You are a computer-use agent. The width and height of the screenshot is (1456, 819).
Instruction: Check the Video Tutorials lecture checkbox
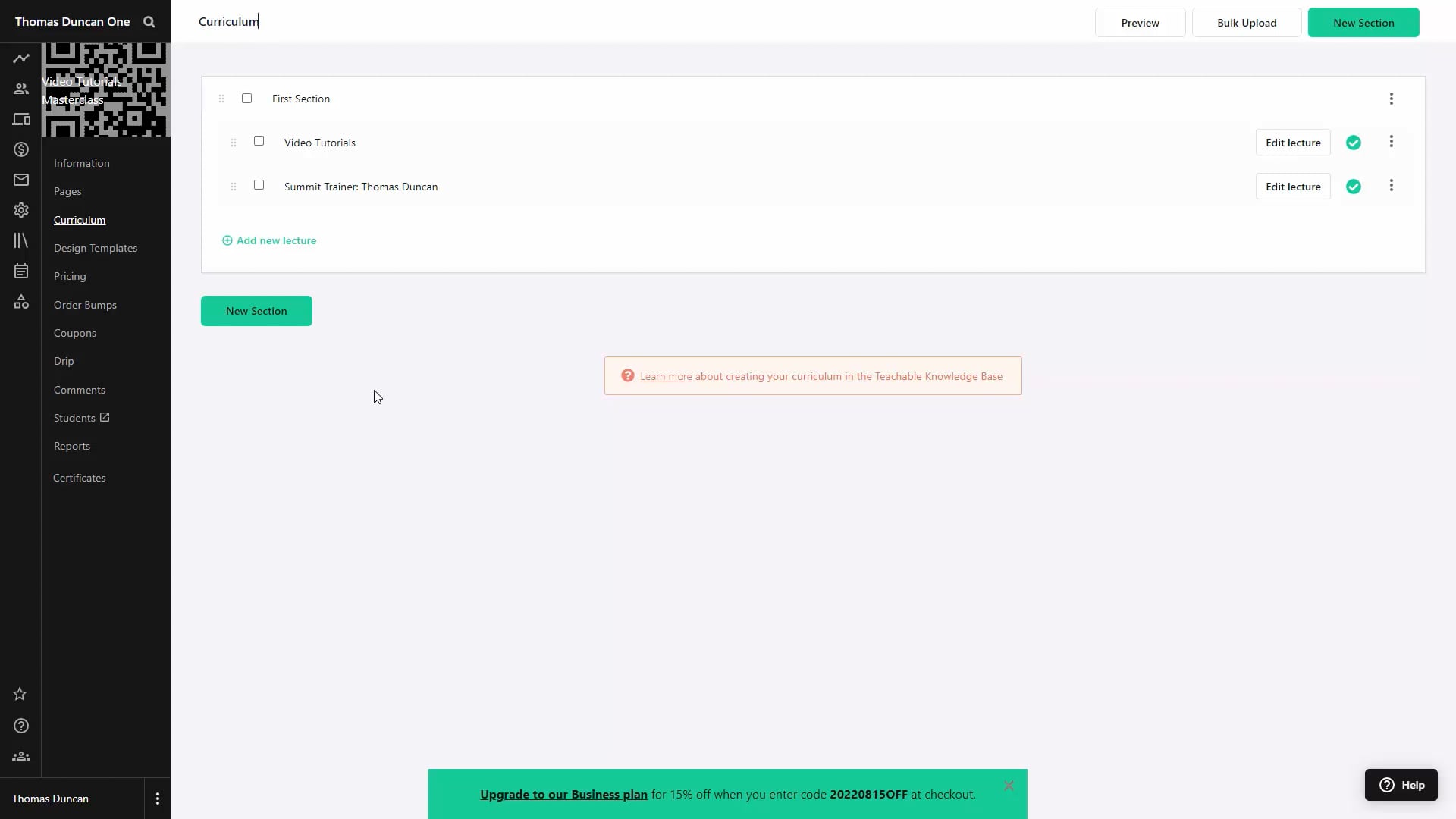click(259, 141)
